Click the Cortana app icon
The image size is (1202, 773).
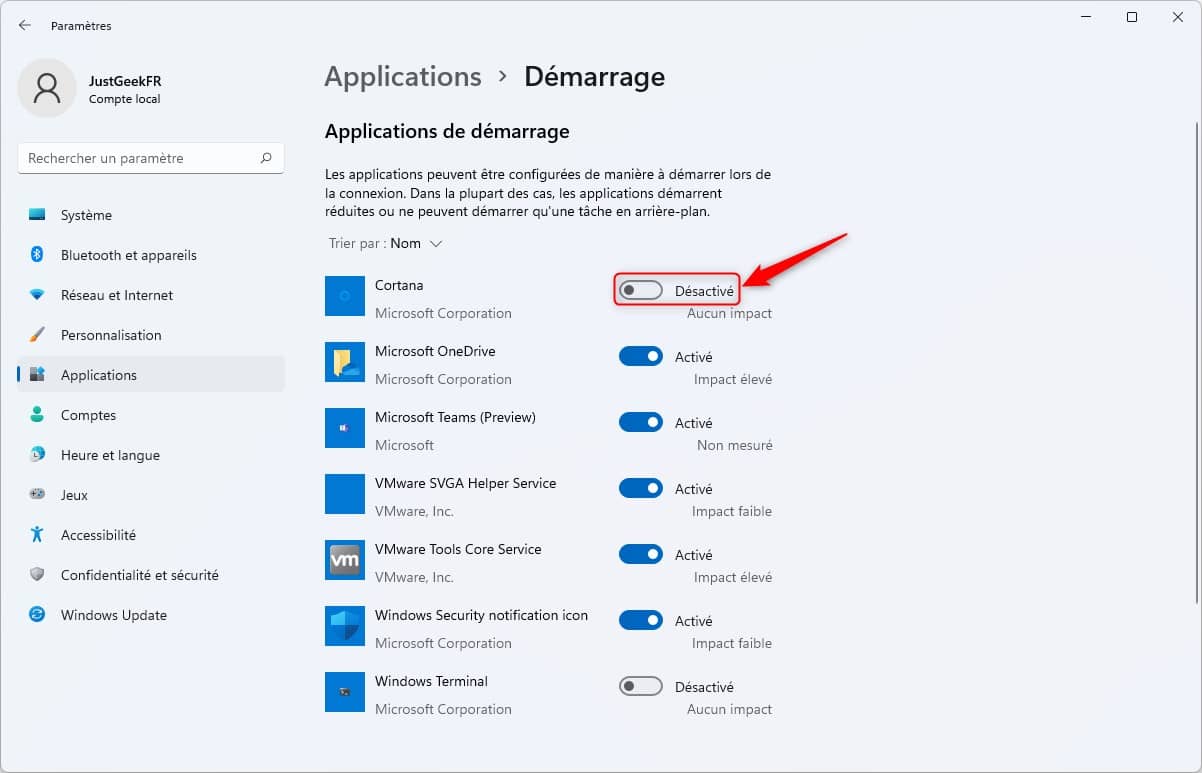[345, 296]
